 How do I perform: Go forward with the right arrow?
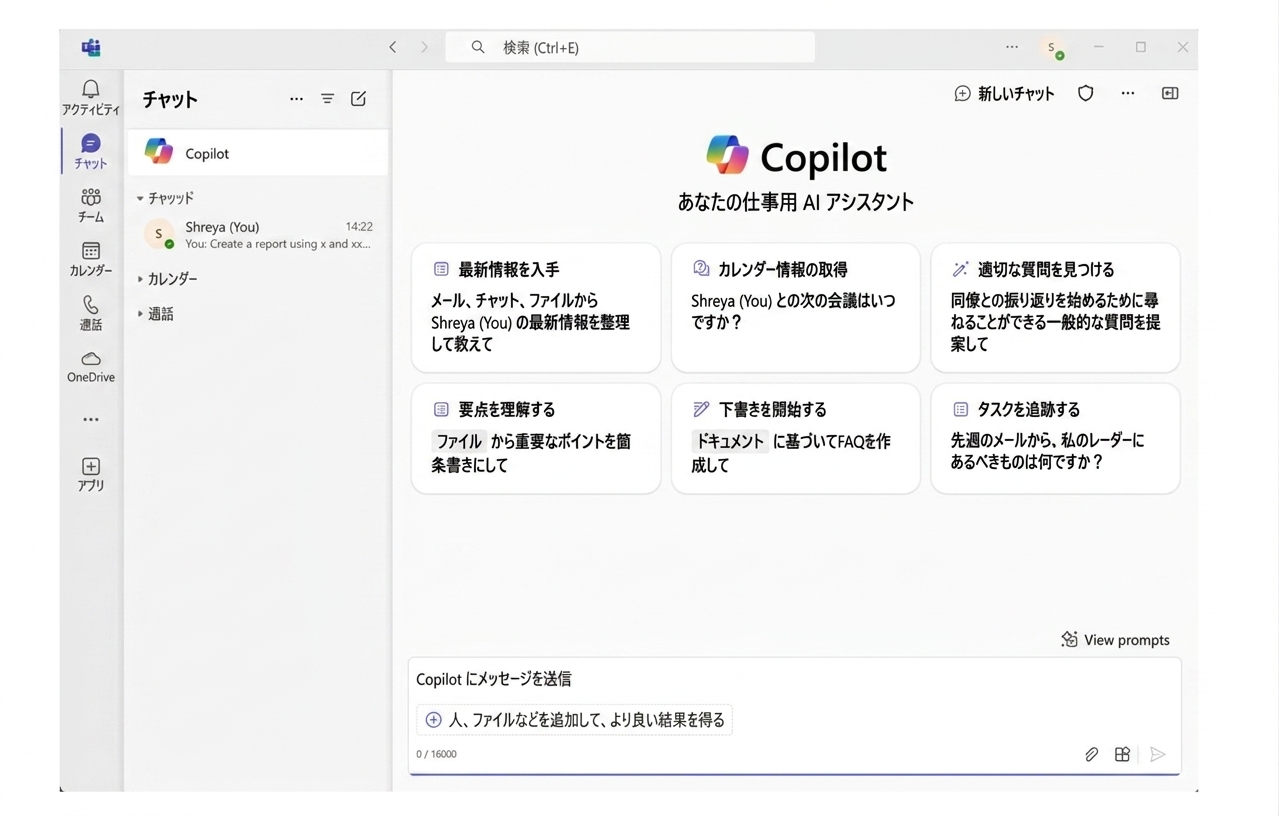pos(425,47)
